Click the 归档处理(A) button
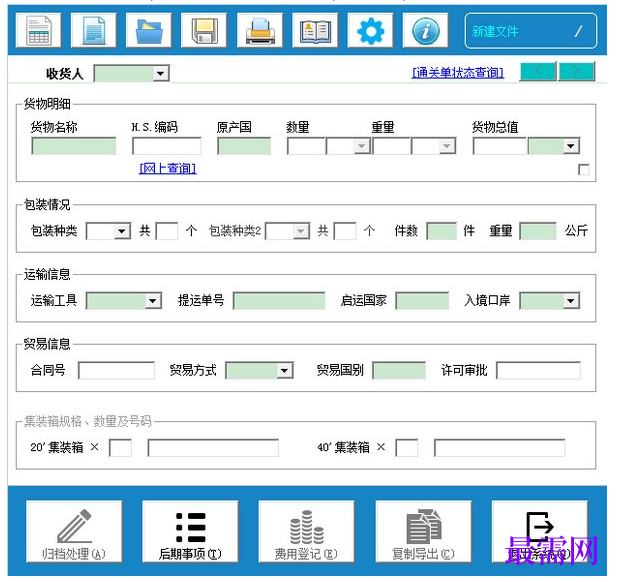617x582 pixels. [x=74, y=532]
